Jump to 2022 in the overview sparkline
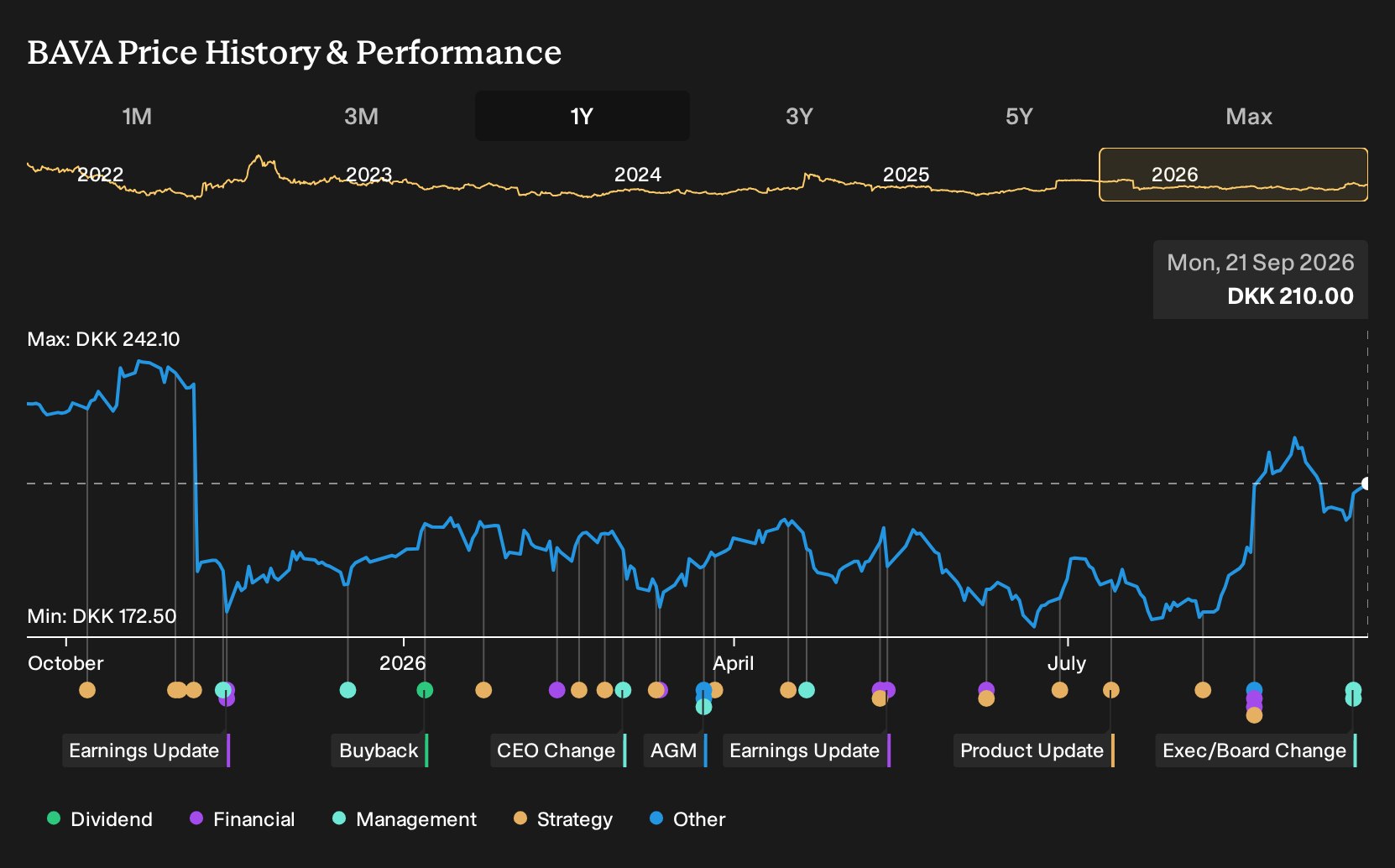Viewport: 1395px width, 868px height. coord(101,175)
